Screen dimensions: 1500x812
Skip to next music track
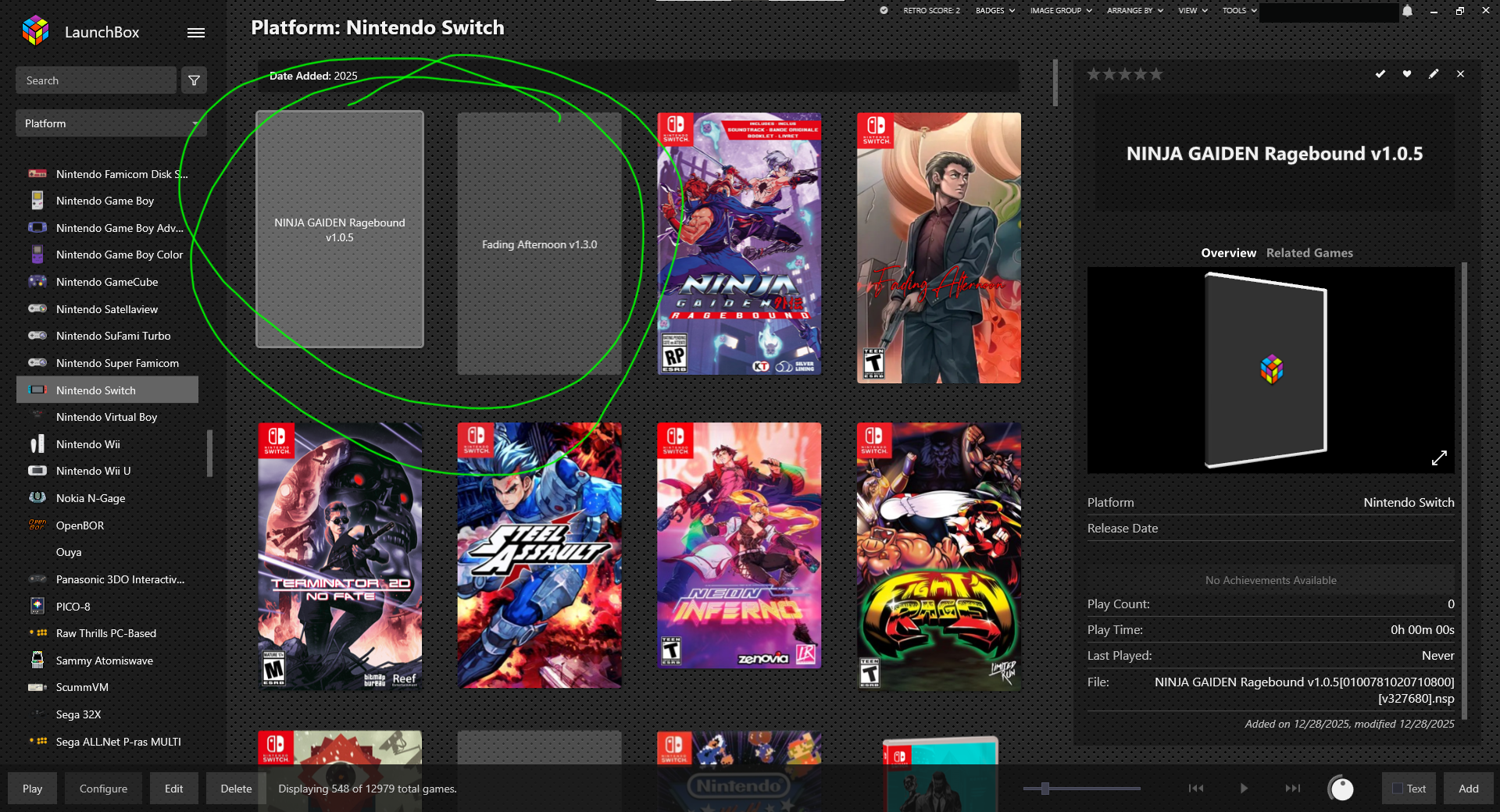pyautogui.click(x=1292, y=789)
